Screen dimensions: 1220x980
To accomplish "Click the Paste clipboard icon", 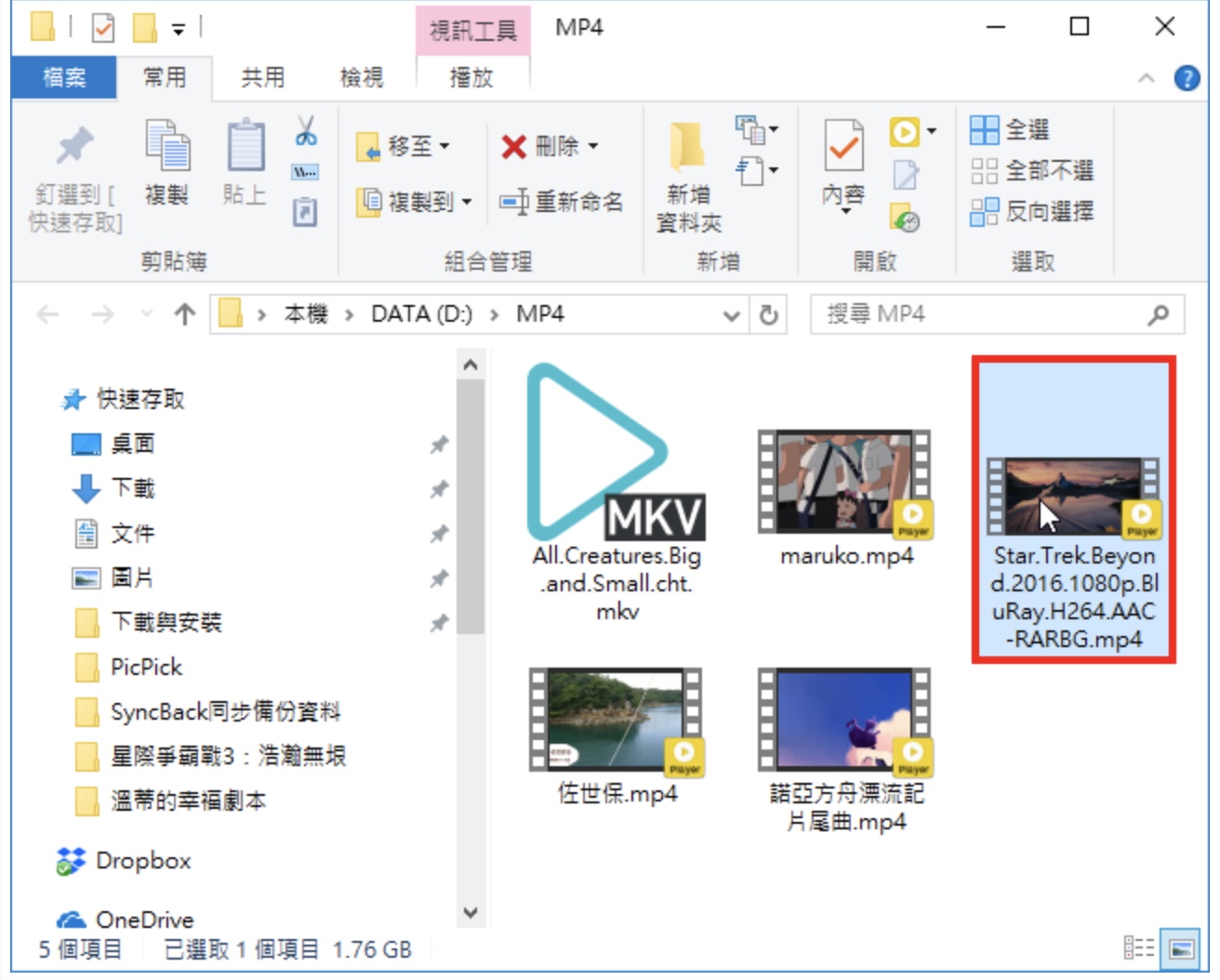I will pos(245,145).
